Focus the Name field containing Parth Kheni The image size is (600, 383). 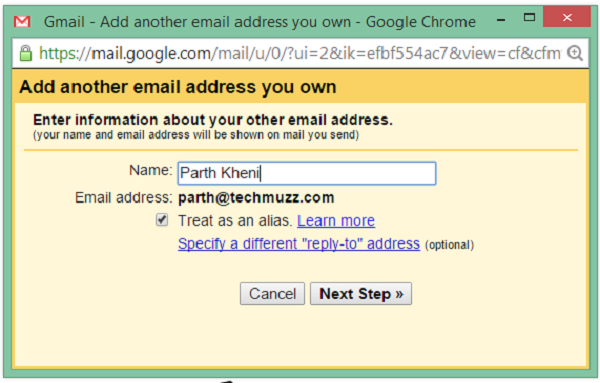tap(307, 173)
